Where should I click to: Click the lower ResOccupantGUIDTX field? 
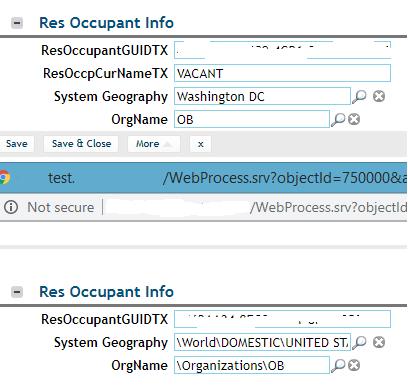pos(282,319)
